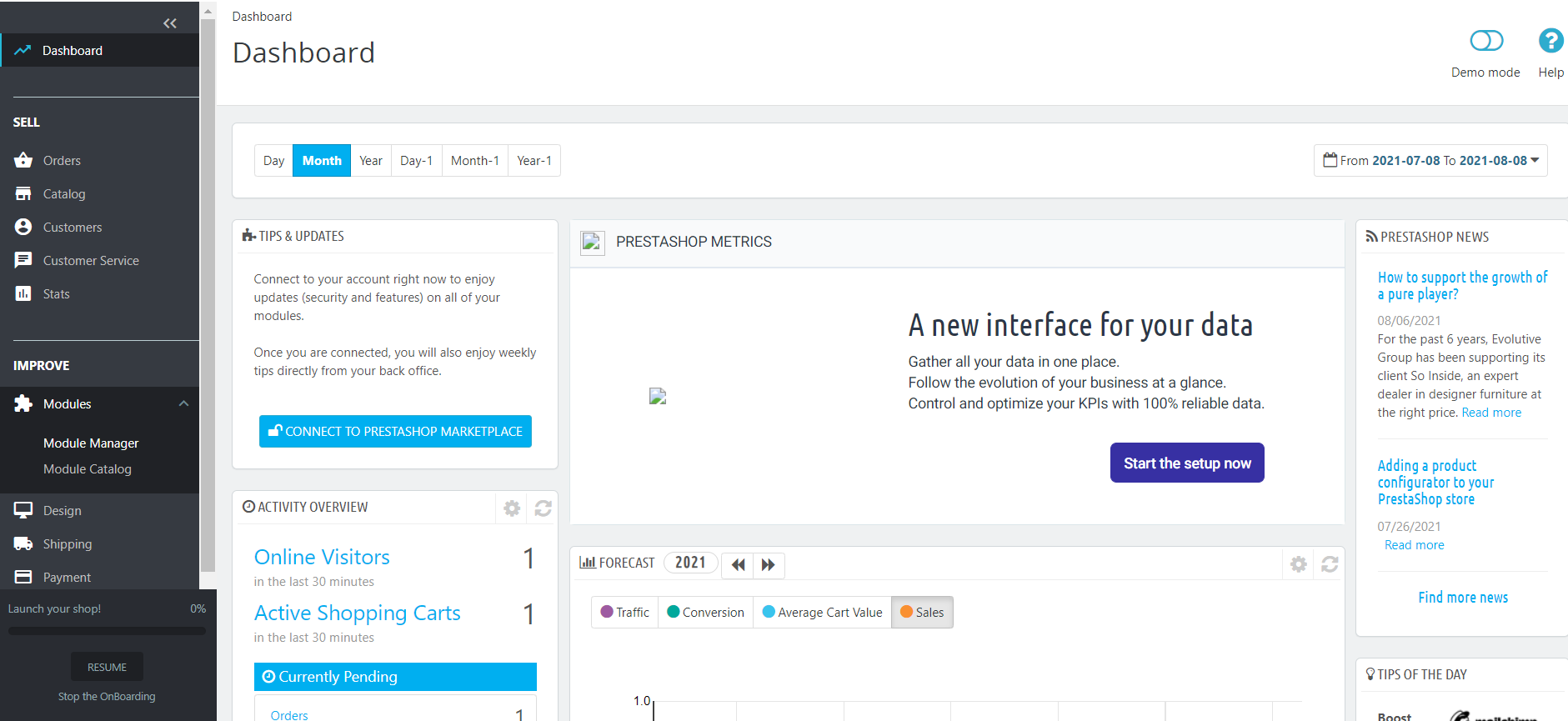The image size is (1568, 721).
Task: Toggle Traffic series in forecast chart
Action: click(625, 612)
